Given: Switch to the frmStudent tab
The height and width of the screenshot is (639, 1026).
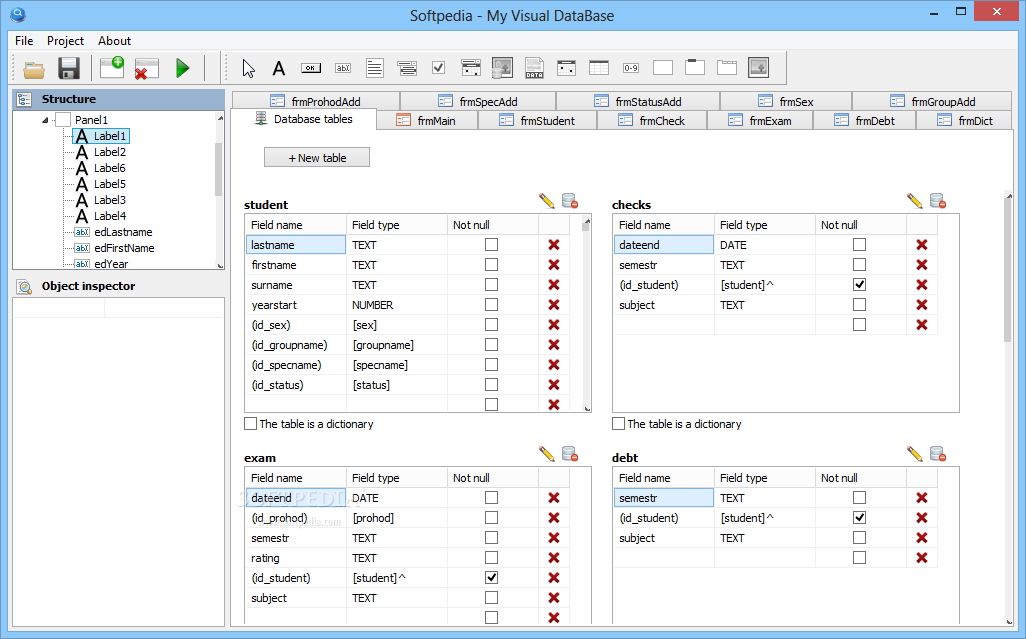Looking at the screenshot, I should tap(538, 121).
